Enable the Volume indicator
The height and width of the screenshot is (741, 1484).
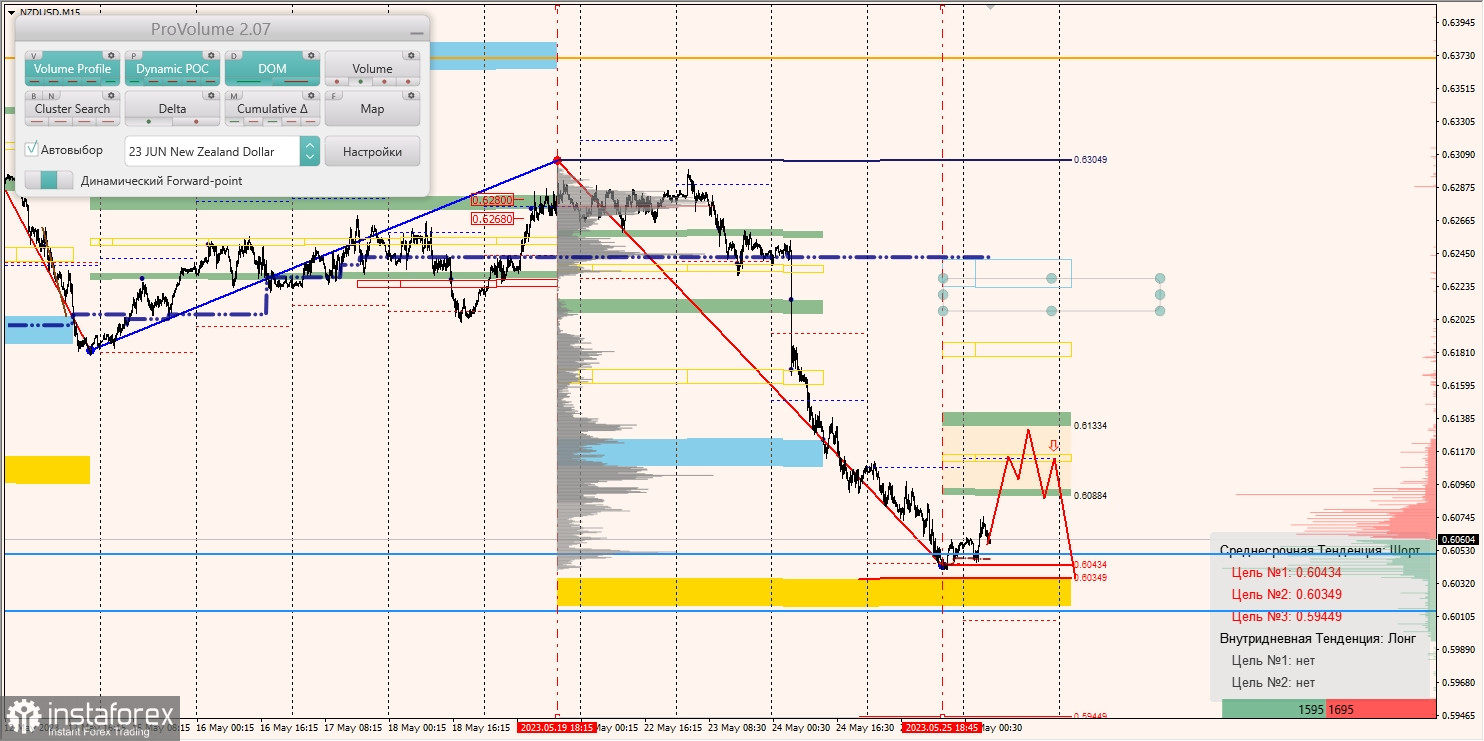(x=372, y=68)
